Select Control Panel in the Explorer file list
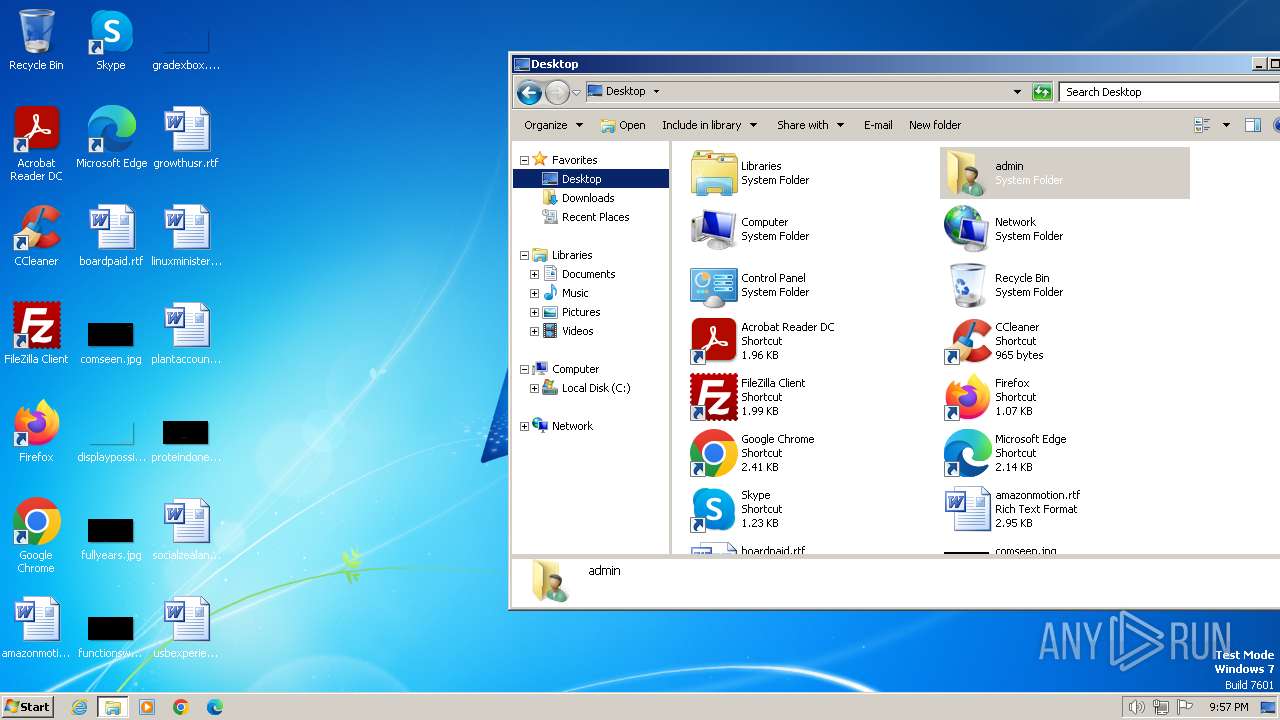 pyautogui.click(x=811, y=285)
